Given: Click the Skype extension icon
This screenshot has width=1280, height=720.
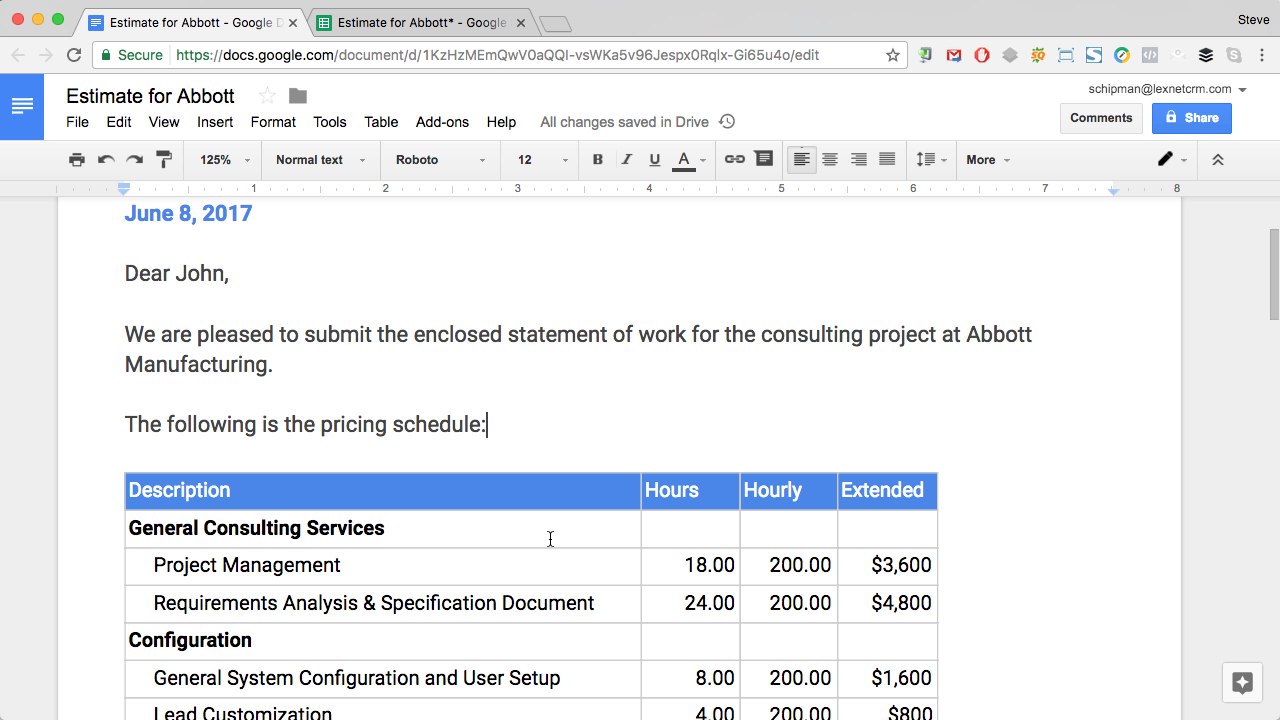Looking at the screenshot, I should (1234, 55).
